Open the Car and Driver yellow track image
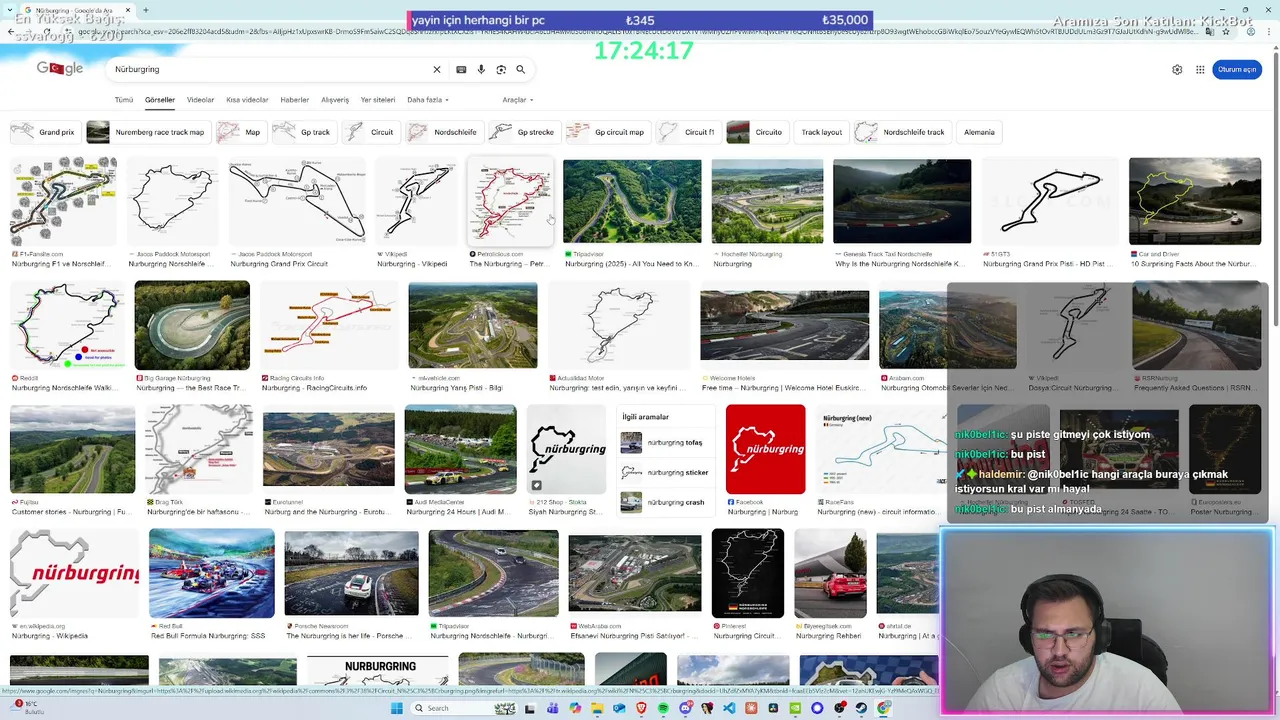The image size is (1280, 720). click(1195, 201)
